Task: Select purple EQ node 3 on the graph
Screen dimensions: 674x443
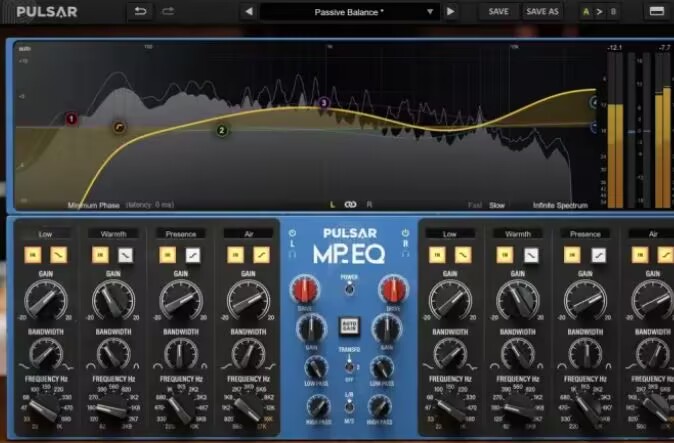Action: pos(324,103)
